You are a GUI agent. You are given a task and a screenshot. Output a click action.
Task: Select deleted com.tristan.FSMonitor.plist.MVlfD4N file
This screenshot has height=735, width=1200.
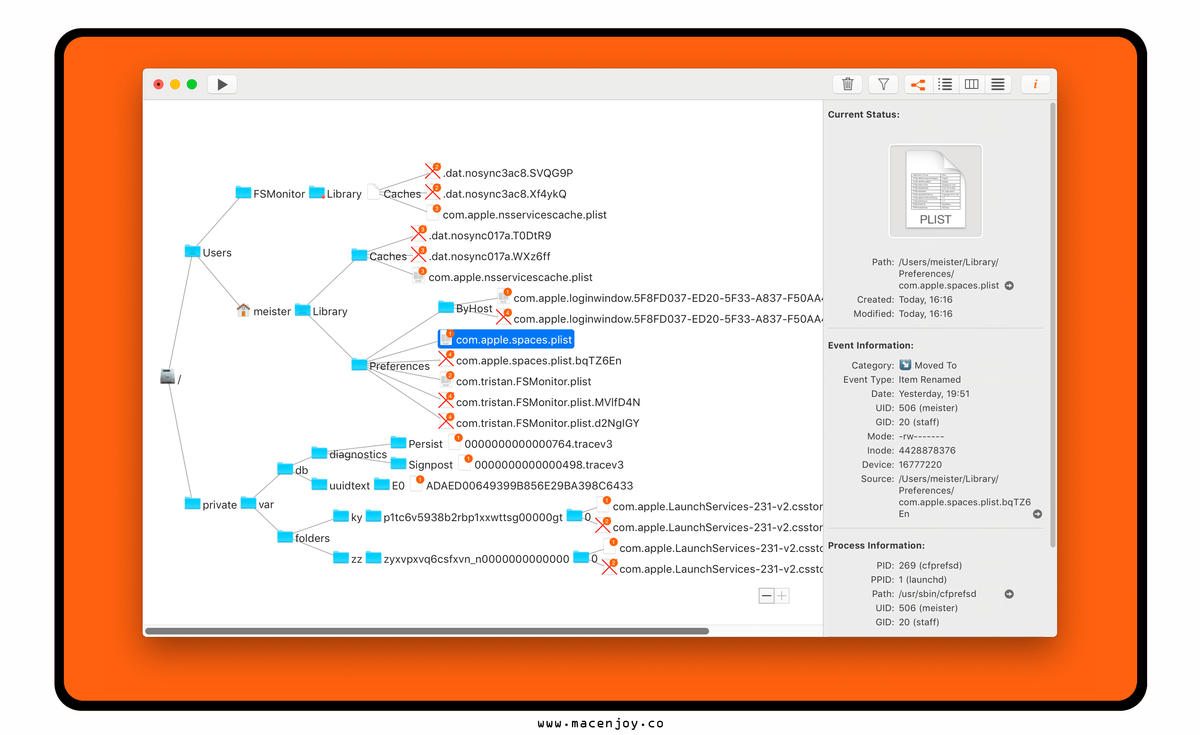click(x=539, y=402)
